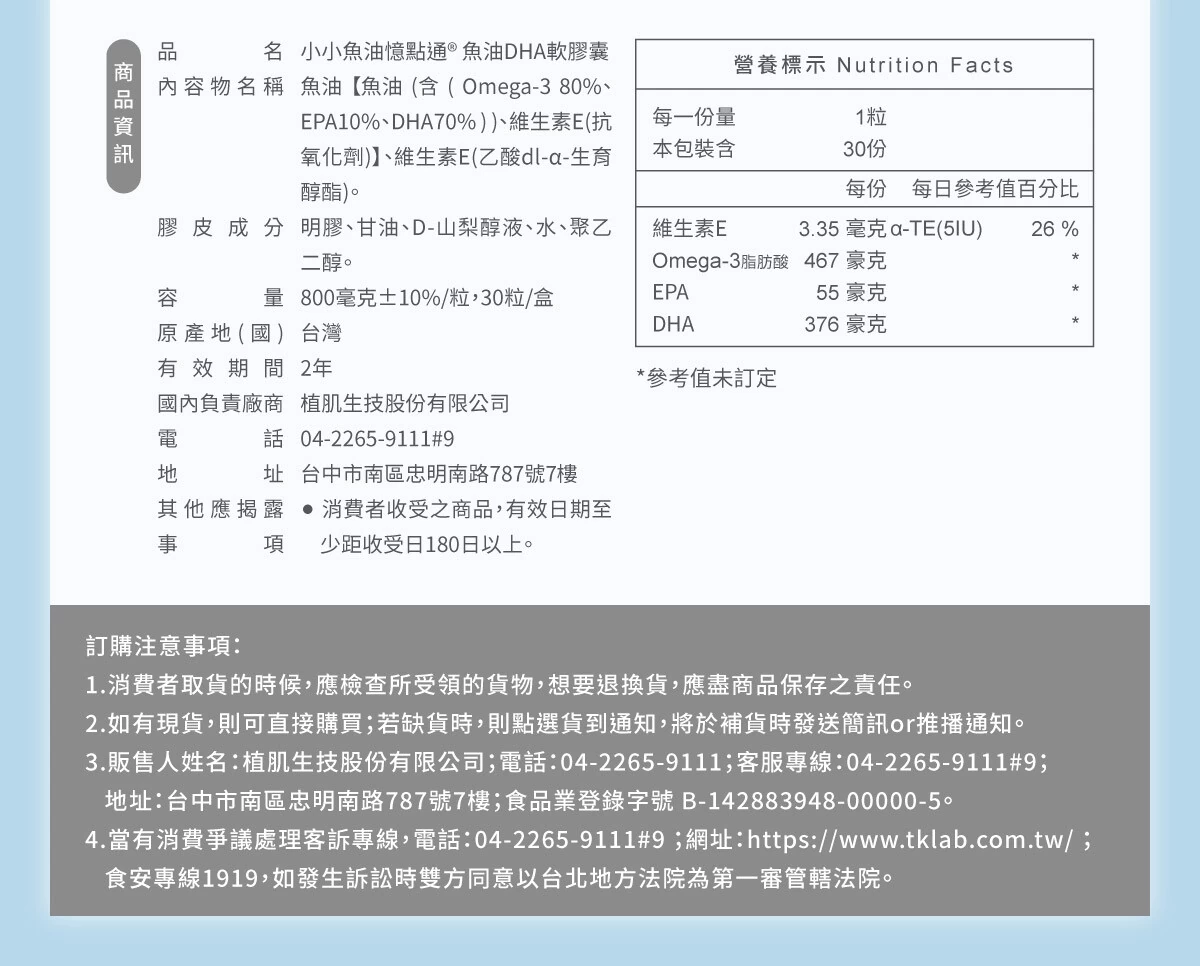Click the 容量 label
The width and height of the screenshot is (1200, 966).
coord(221,297)
